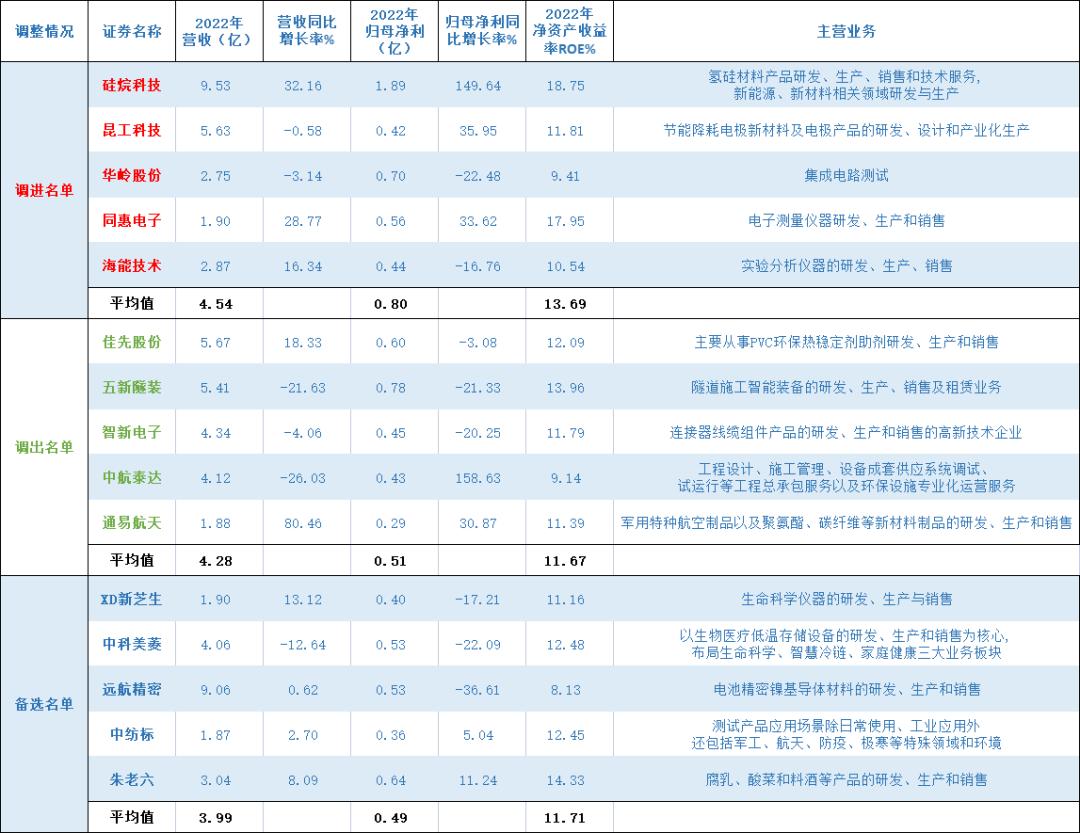Select 调出名单 average revenue 4.28
Screen dimensions: 1080x833
click(x=216, y=561)
